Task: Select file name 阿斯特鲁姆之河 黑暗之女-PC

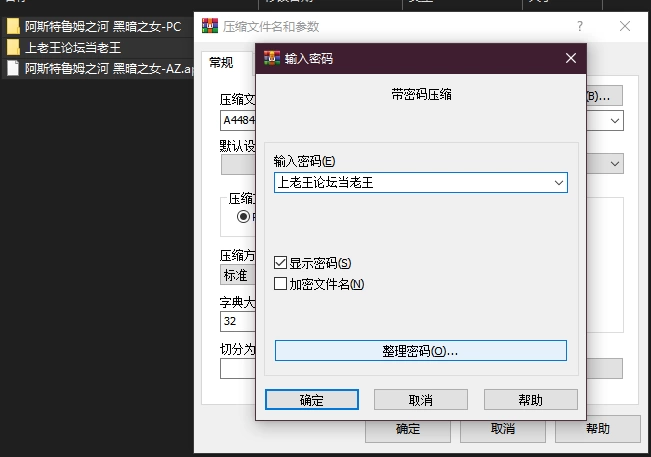Action: pyautogui.click(x=103, y=27)
